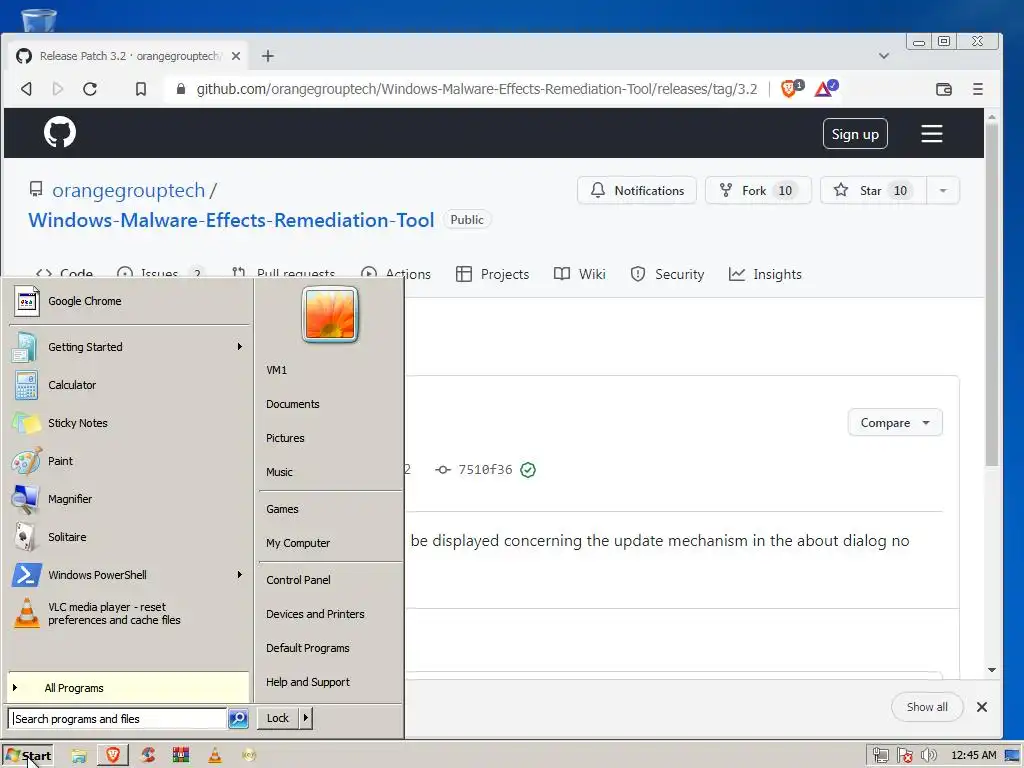
Task: Open the Security tab
Action: [667, 274]
